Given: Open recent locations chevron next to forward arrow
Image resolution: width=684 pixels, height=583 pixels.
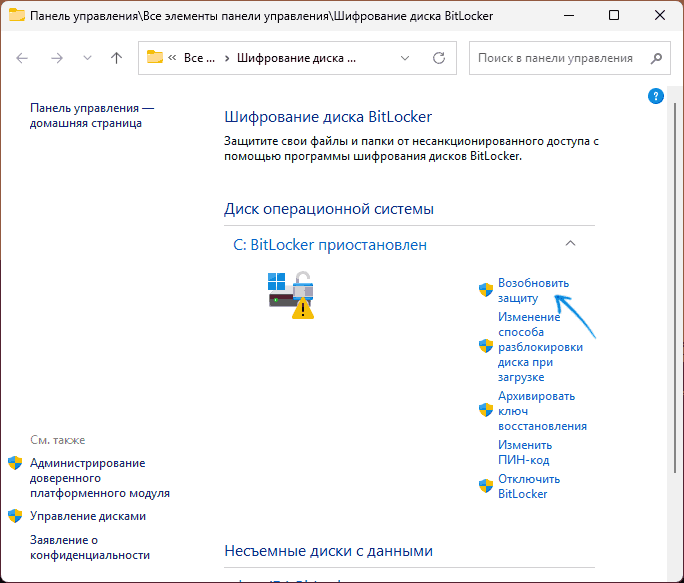Looking at the screenshot, I should point(87,58).
